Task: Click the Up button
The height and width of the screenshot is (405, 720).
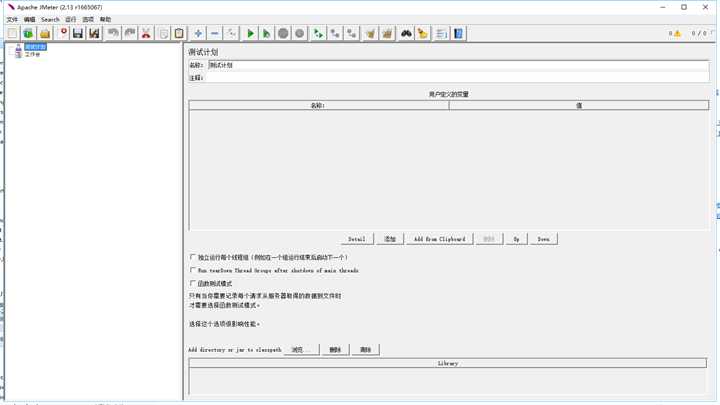Action: click(517, 239)
